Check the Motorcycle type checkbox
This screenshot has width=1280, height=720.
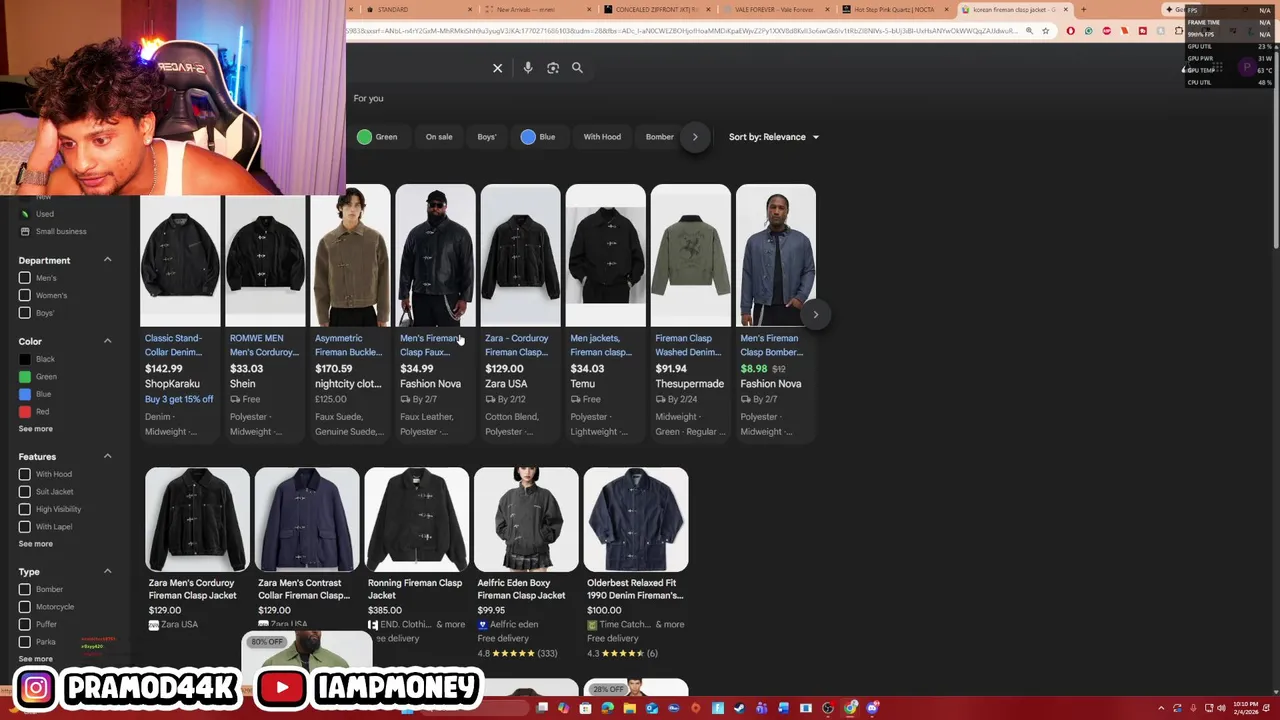click(x=25, y=607)
